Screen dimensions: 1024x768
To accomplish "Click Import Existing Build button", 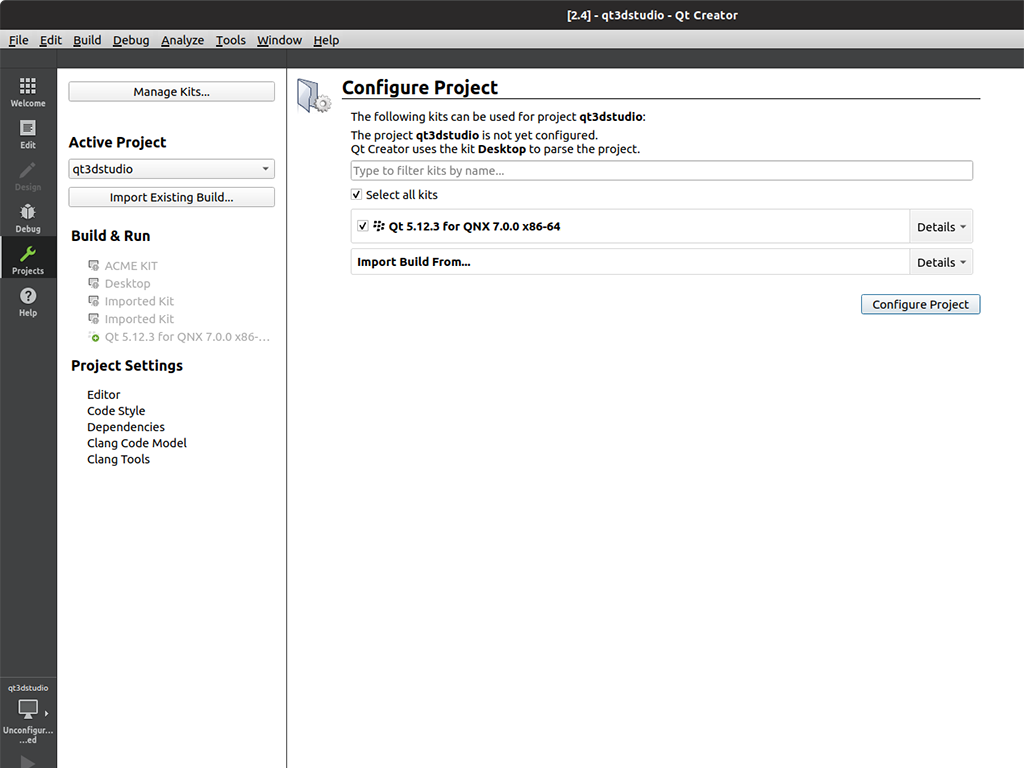I will pos(171,197).
